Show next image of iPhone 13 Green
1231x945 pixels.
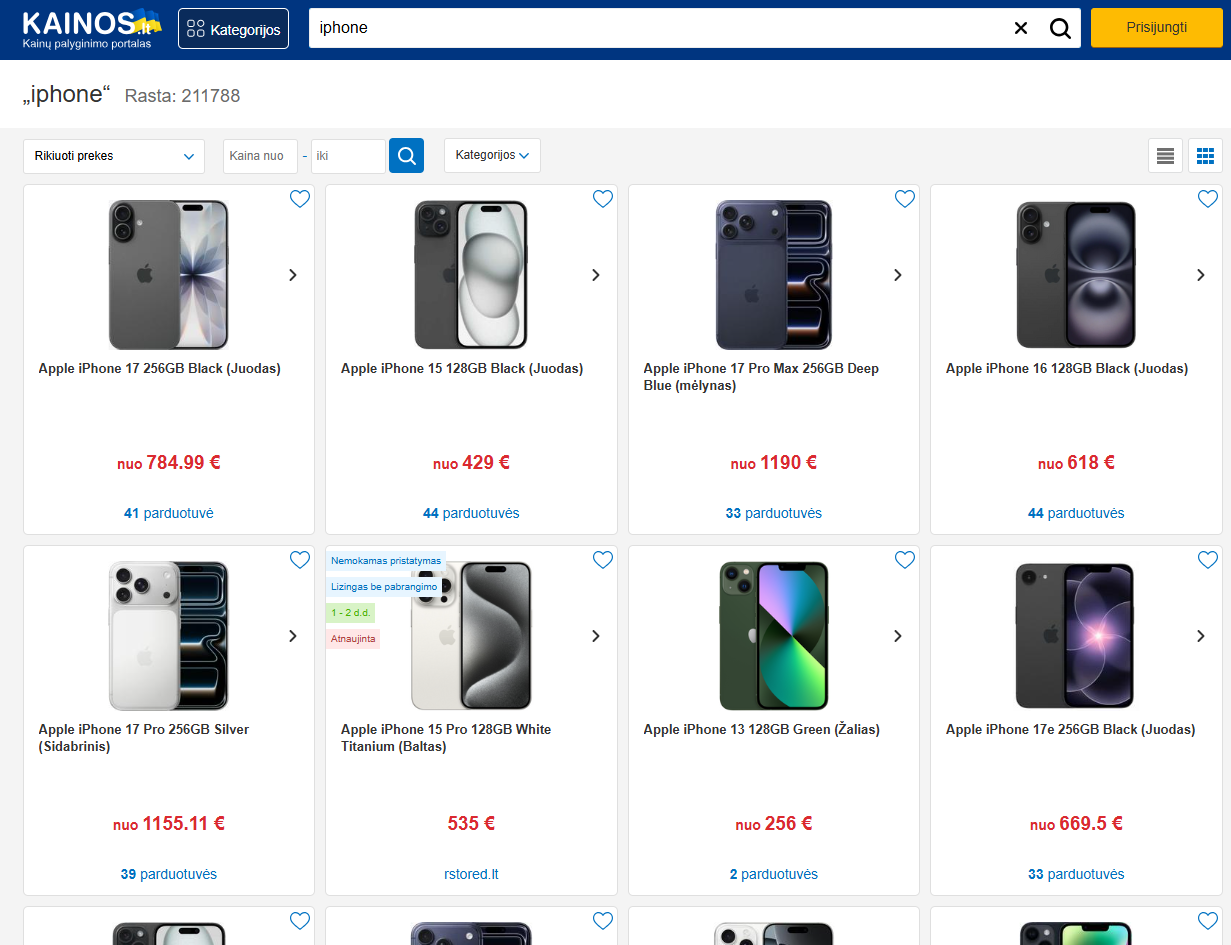(x=898, y=636)
